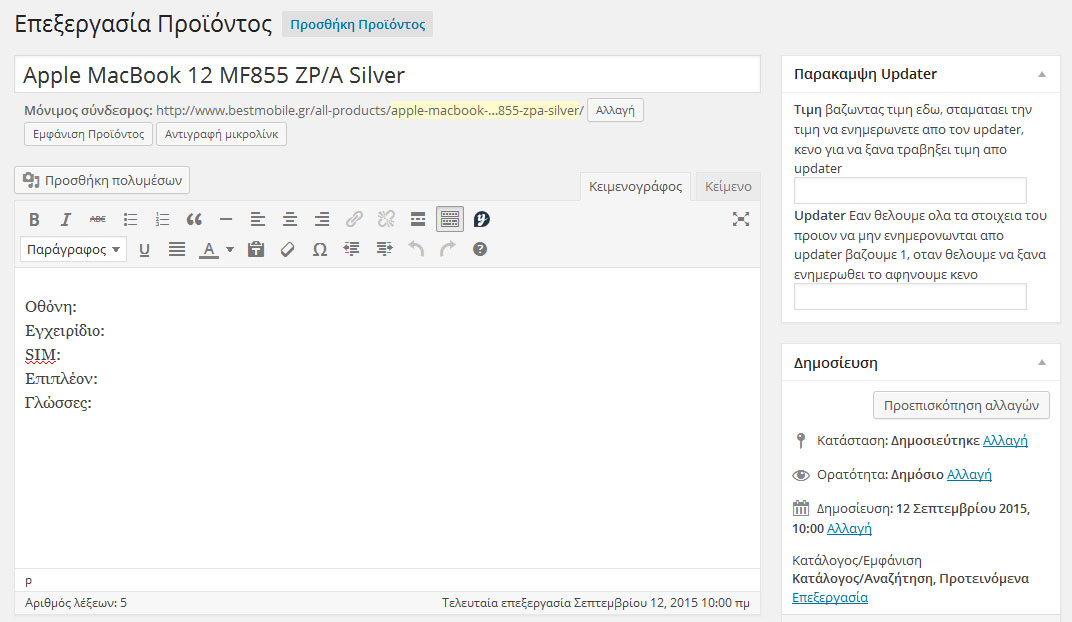Apply strikethrough (ABC) formatting
The width and height of the screenshot is (1072, 622).
(98, 219)
